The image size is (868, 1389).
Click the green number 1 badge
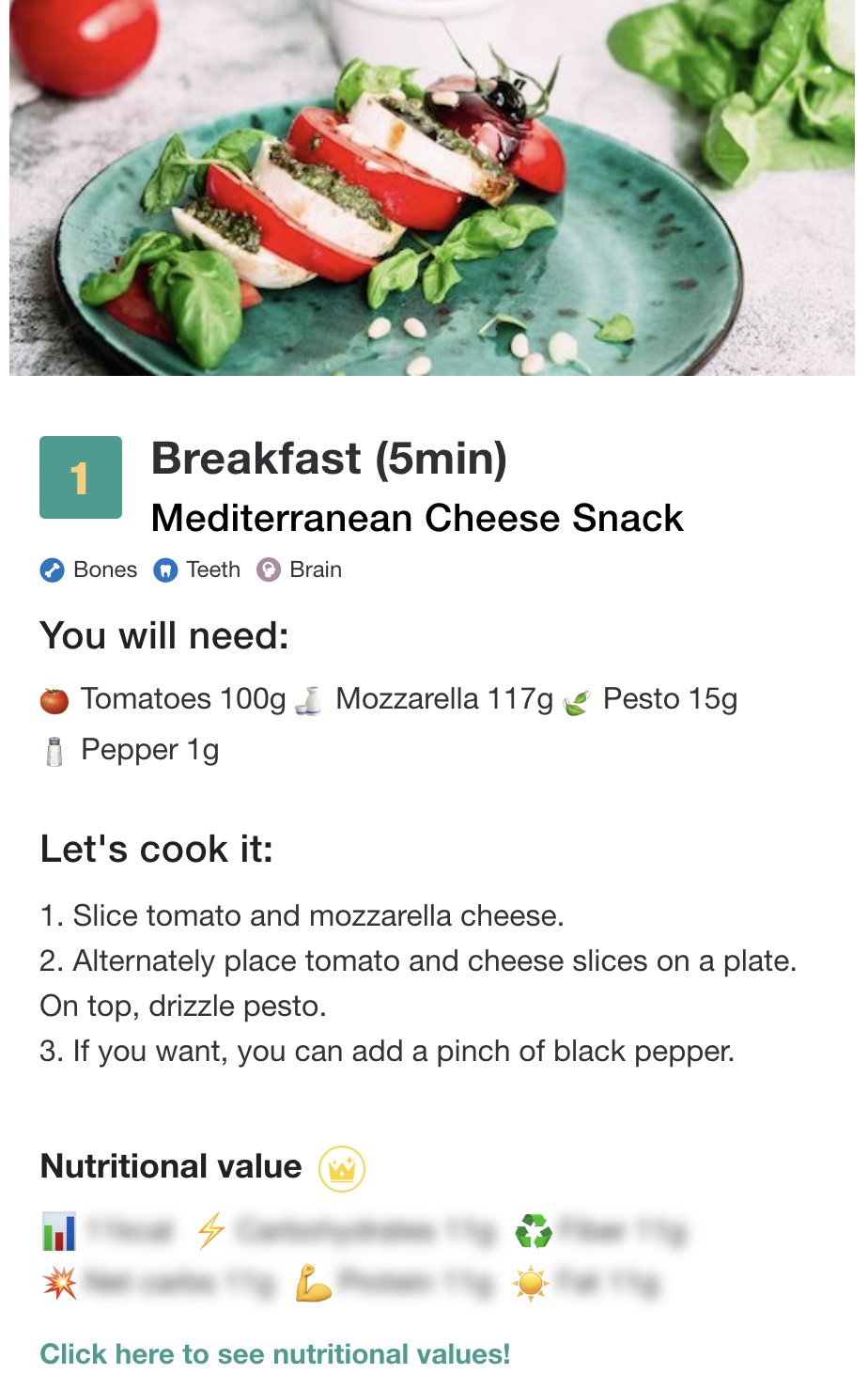click(81, 477)
